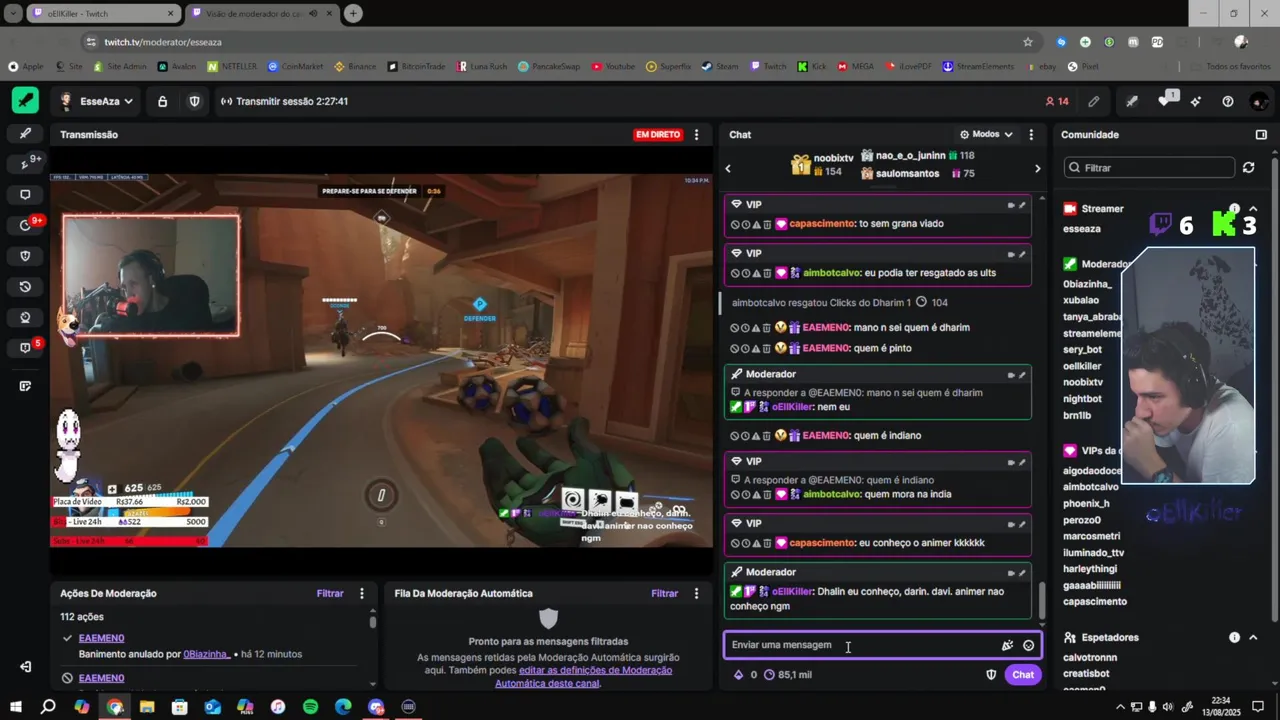Go to next gift leaderboard with right arrow
Viewport: 1280px width, 720px height.
pos(1037,169)
